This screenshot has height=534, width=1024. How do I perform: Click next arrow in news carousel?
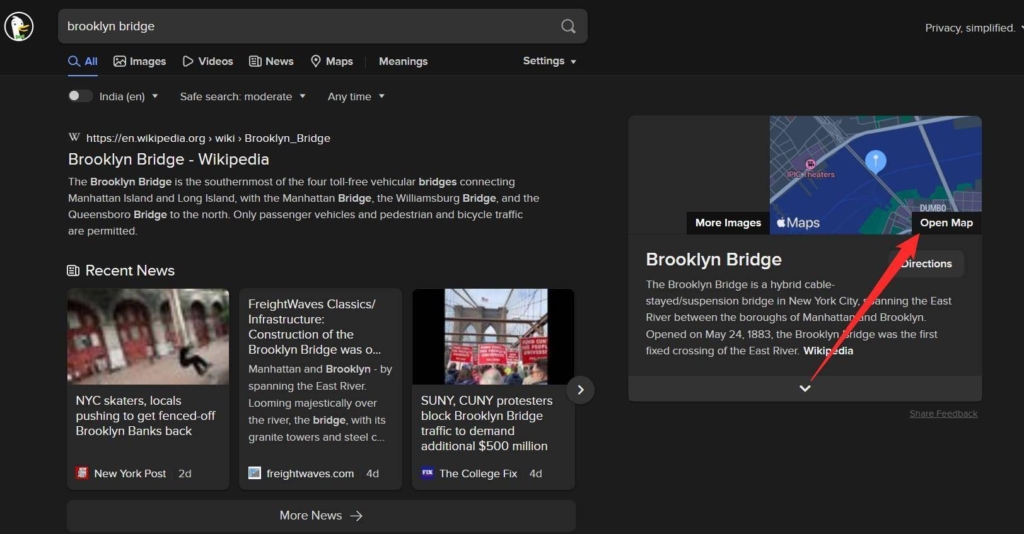(580, 389)
